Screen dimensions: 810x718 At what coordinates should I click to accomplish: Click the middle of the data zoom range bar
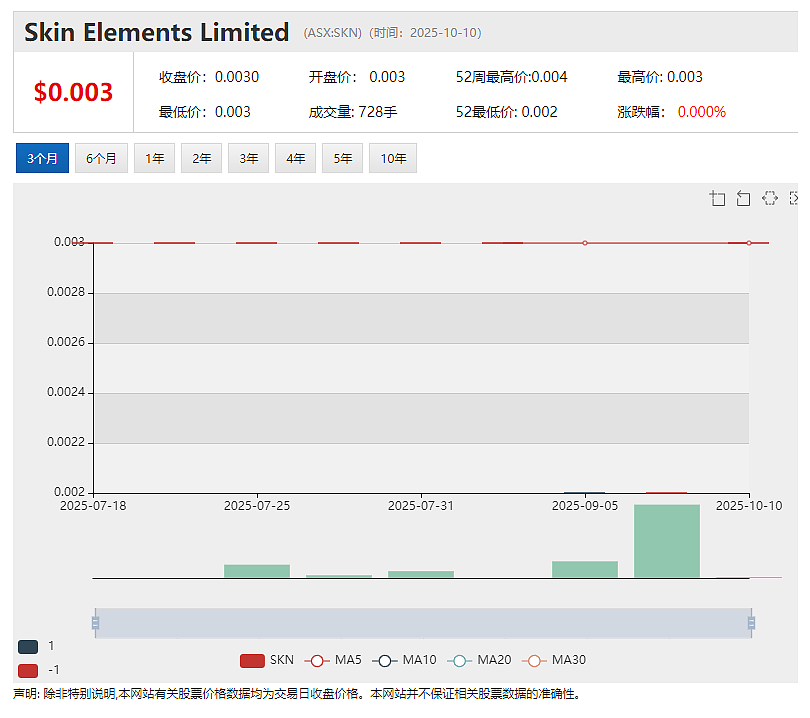[x=424, y=623]
